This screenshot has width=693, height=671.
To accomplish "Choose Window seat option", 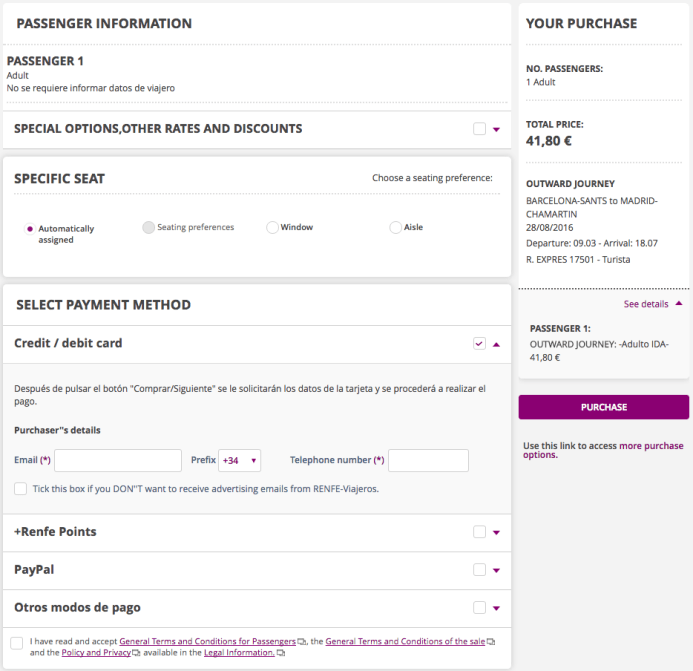I will [272, 228].
